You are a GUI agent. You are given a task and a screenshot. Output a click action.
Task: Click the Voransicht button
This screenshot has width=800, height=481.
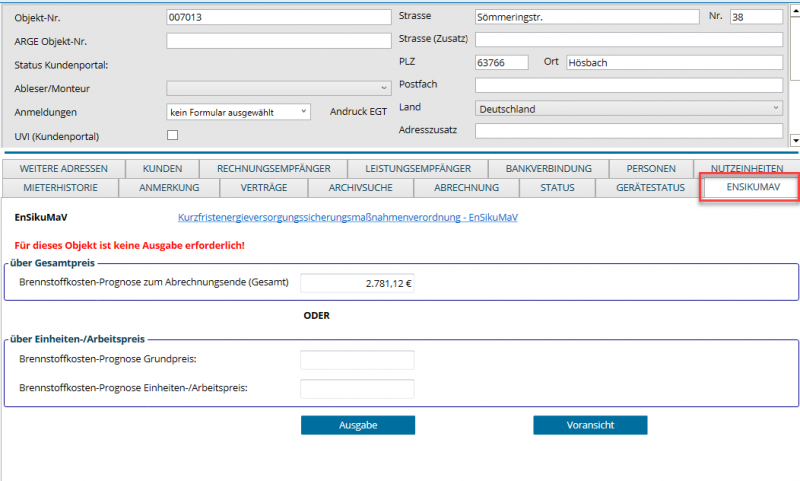590,425
